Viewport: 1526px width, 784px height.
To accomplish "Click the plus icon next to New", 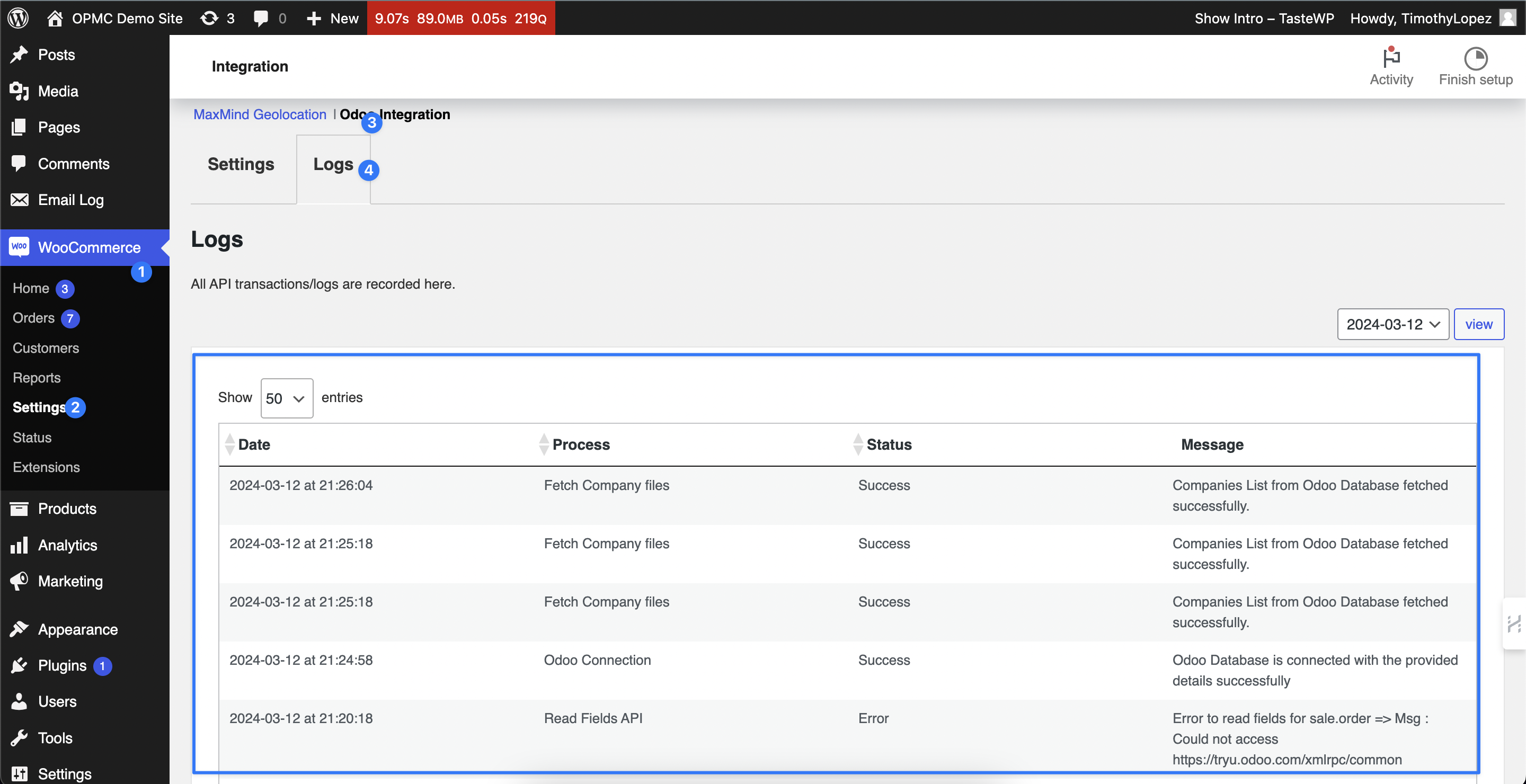I will 314,19.
